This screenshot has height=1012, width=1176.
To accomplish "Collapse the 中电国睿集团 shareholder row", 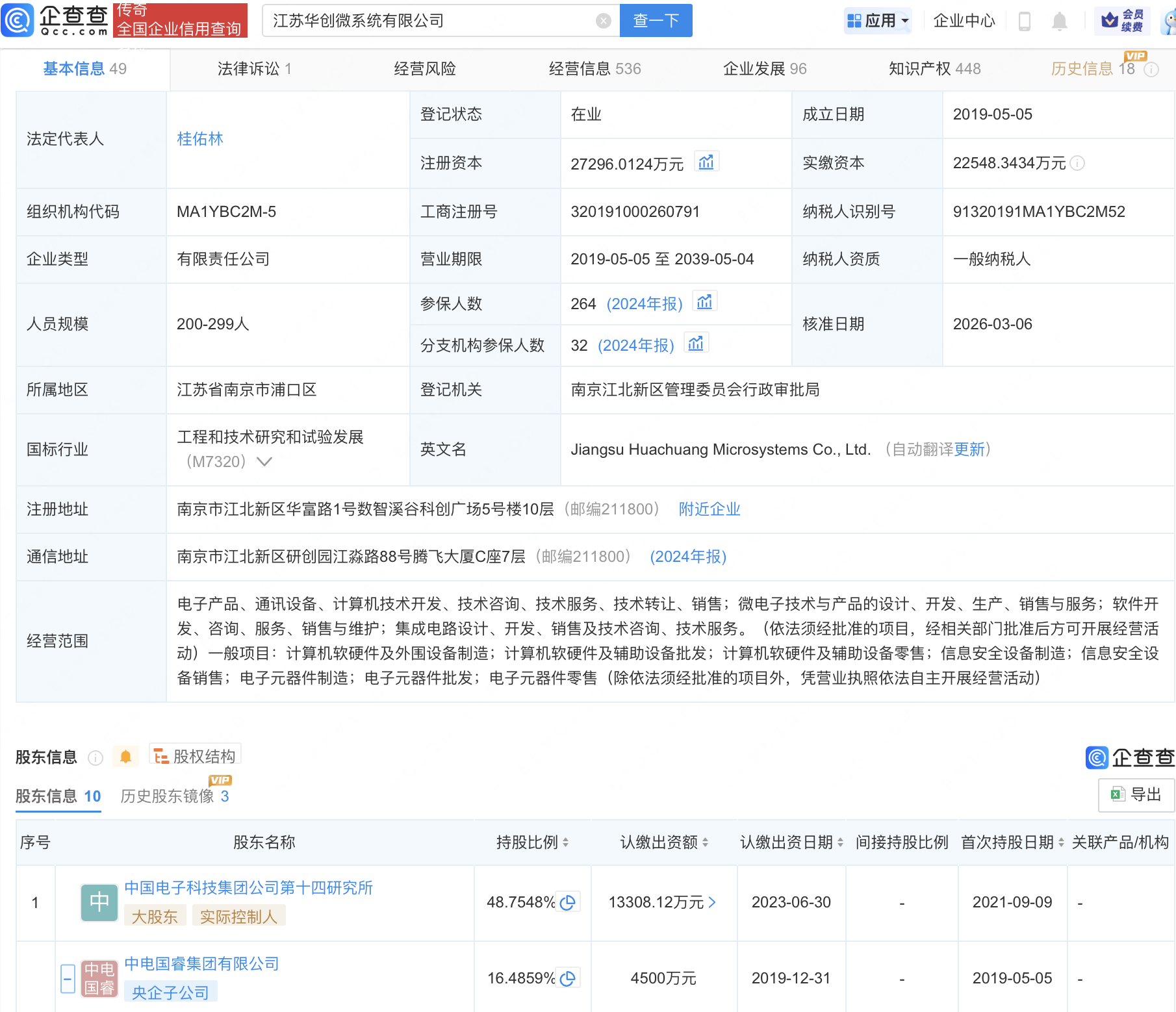I will [x=68, y=978].
